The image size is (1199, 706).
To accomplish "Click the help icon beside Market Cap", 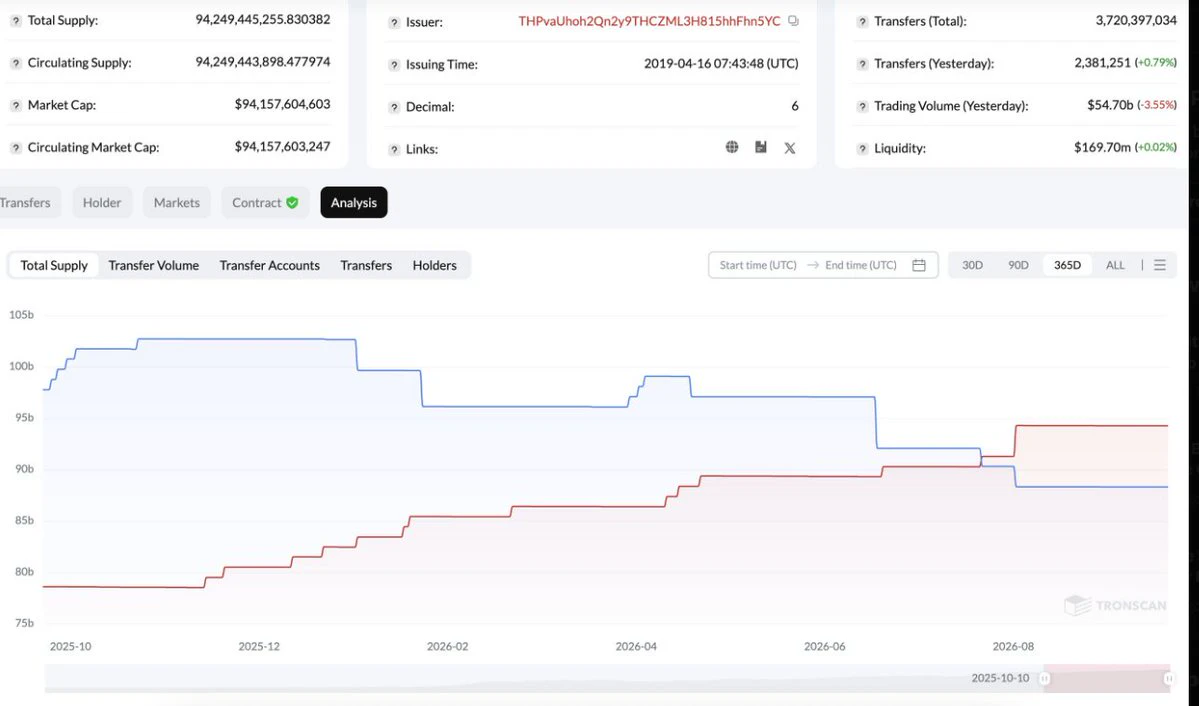I will 15,106.
